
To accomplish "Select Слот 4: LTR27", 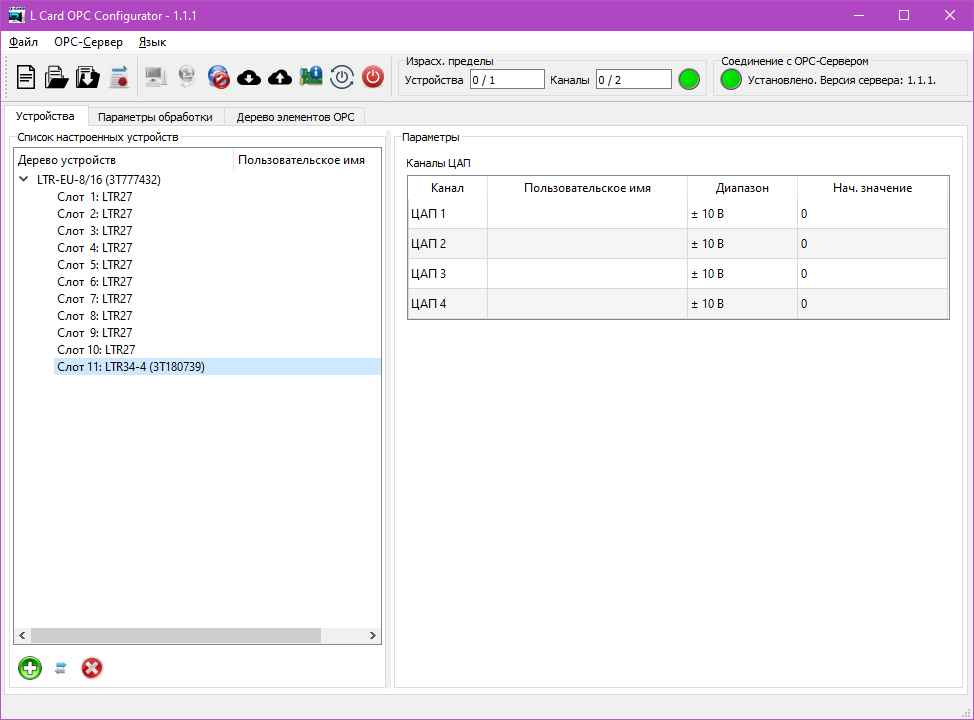I will click(x=94, y=248).
